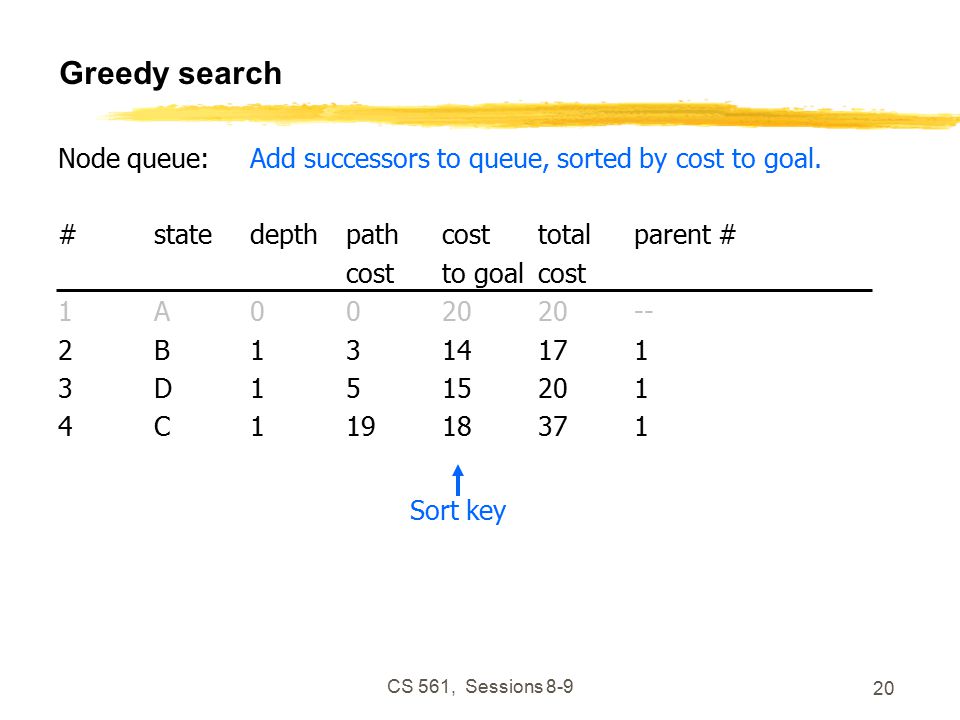The height and width of the screenshot is (720, 960).
Task: Click the 'path cost' column header
Action: point(372,254)
